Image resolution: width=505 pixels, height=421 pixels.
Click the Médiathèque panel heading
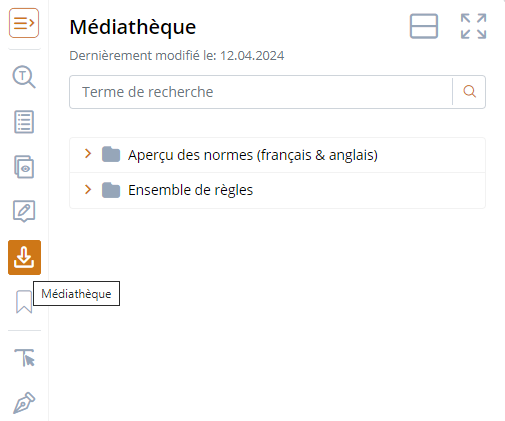pyautogui.click(x=133, y=27)
